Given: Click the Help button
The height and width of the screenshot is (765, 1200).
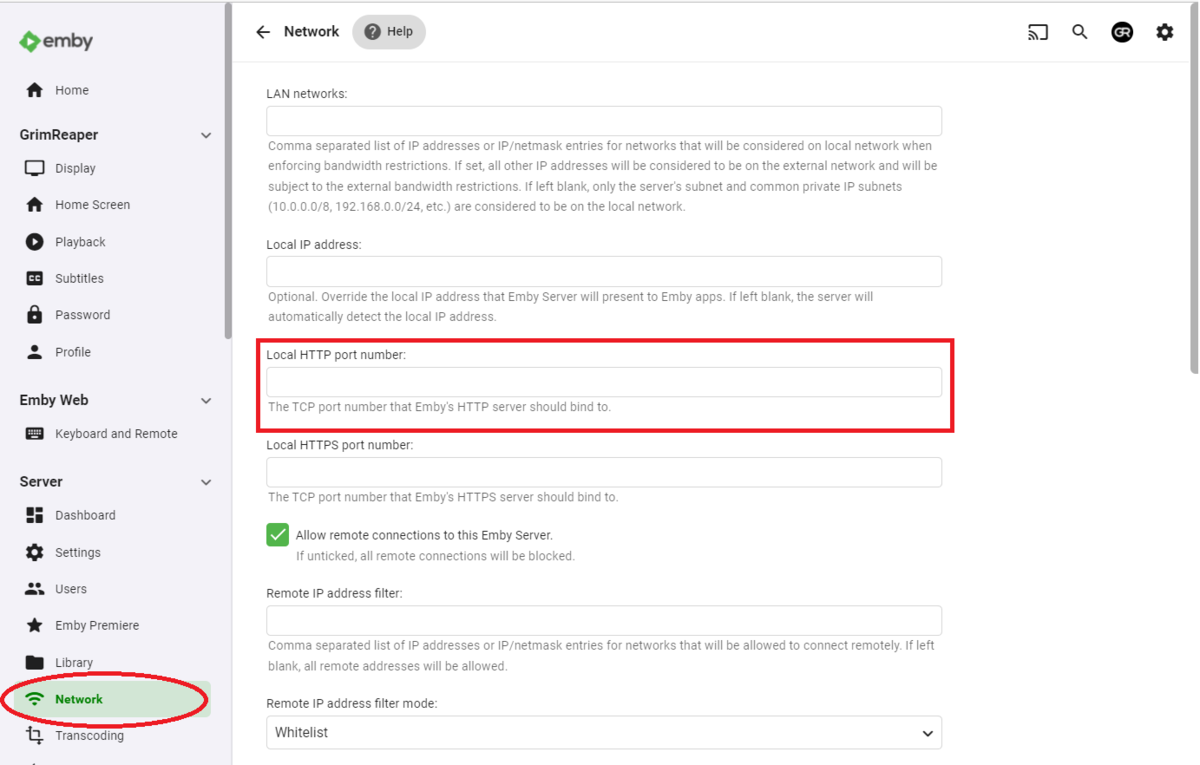Looking at the screenshot, I should [389, 32].
